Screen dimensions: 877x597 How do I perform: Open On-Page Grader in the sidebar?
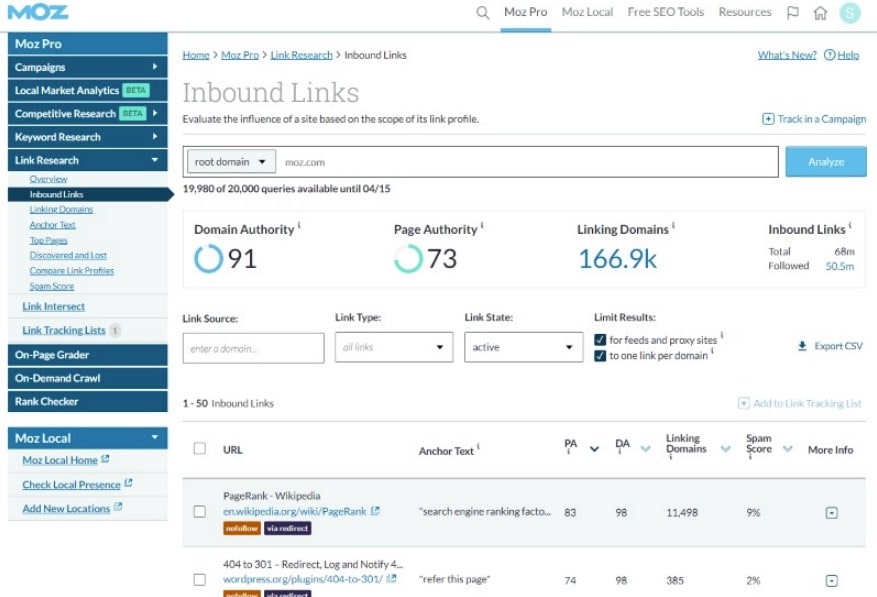click(x=88, y=355)
